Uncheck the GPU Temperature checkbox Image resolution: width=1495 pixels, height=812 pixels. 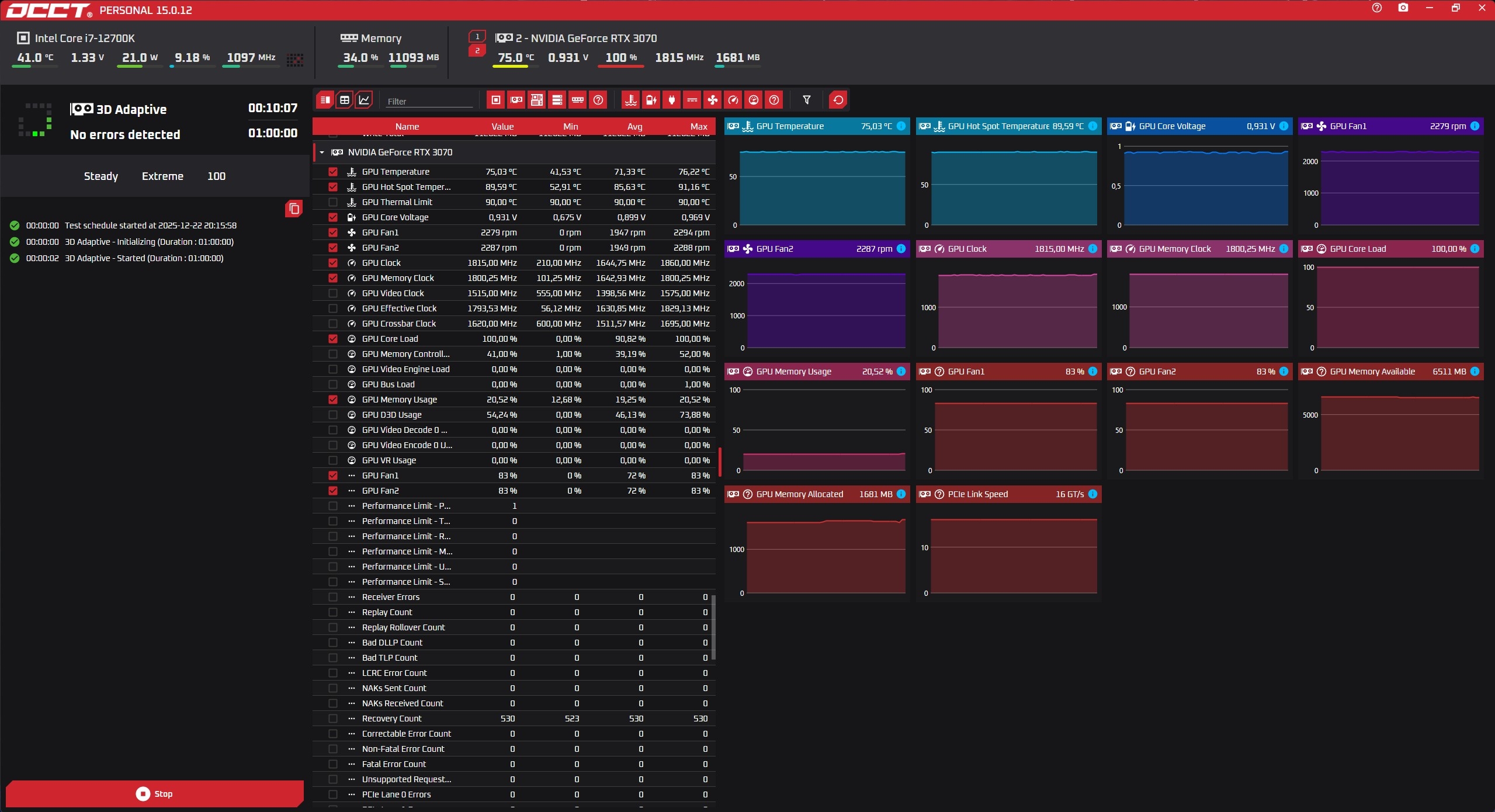333,172
